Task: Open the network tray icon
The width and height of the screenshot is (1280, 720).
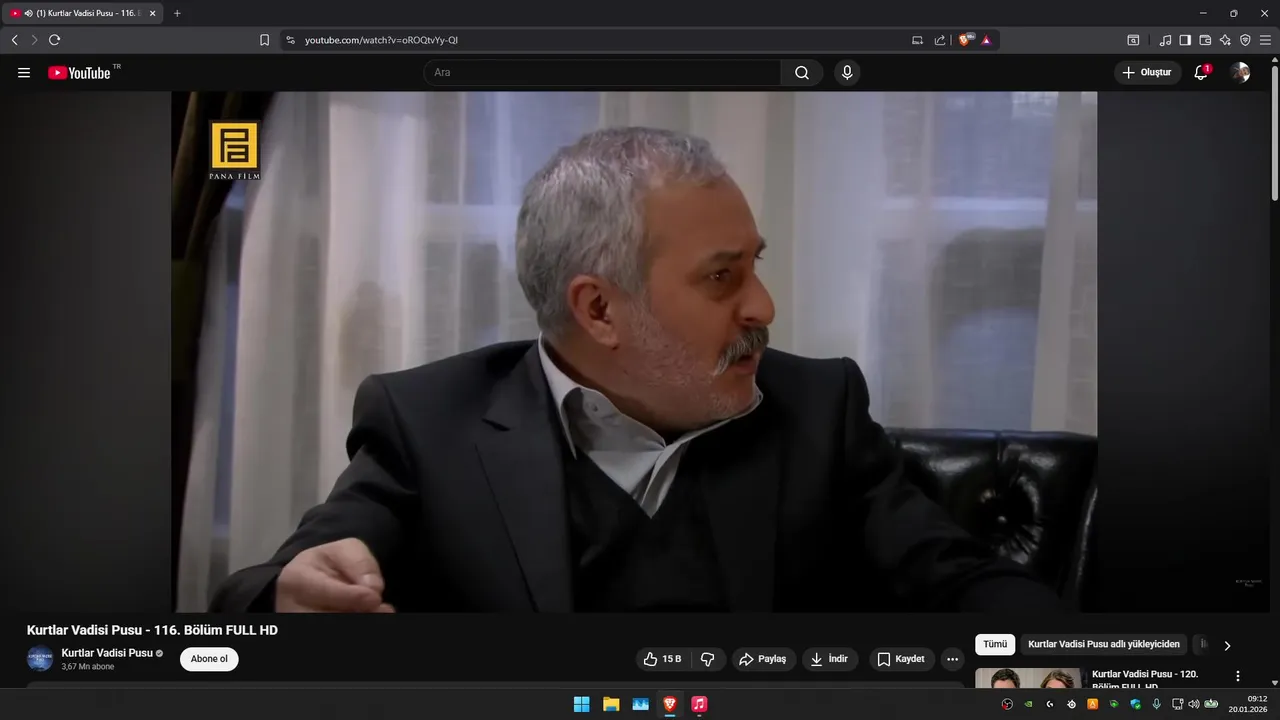Action: point(1177,704)
